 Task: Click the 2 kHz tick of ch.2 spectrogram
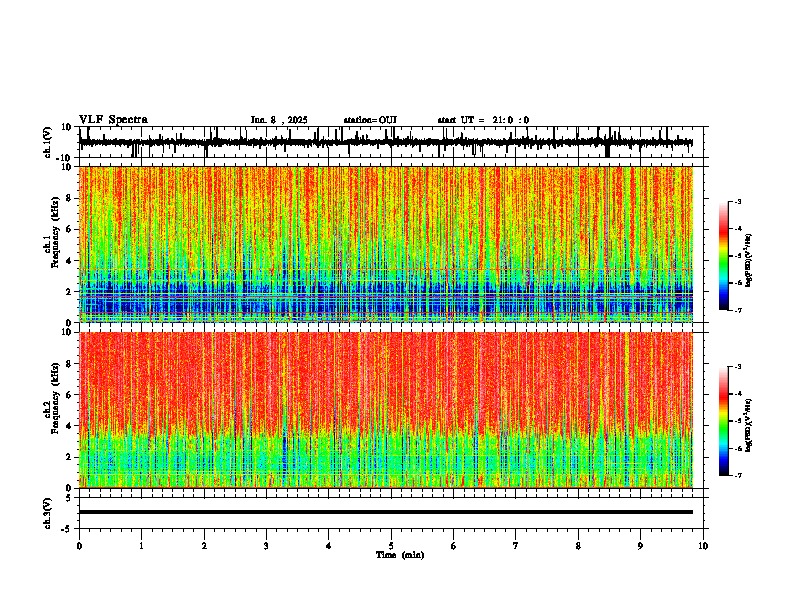pyautogui.click(x=69, y=457)
